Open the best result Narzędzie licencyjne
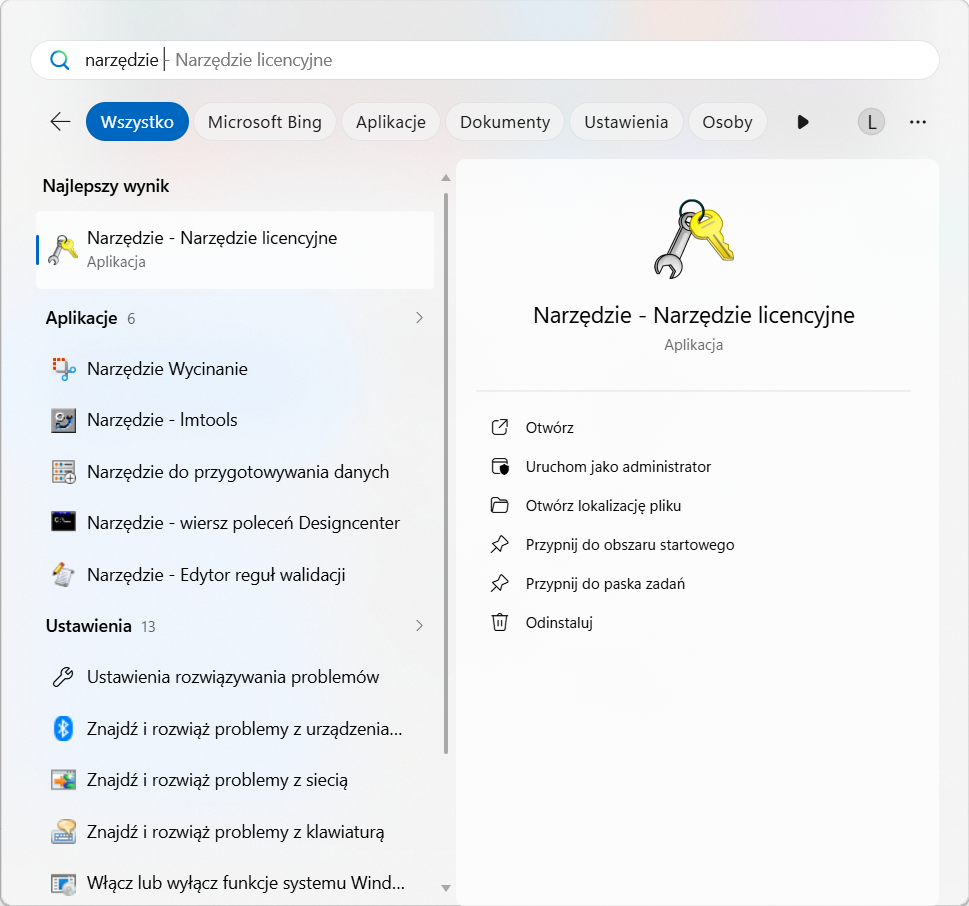 point(235,250)
